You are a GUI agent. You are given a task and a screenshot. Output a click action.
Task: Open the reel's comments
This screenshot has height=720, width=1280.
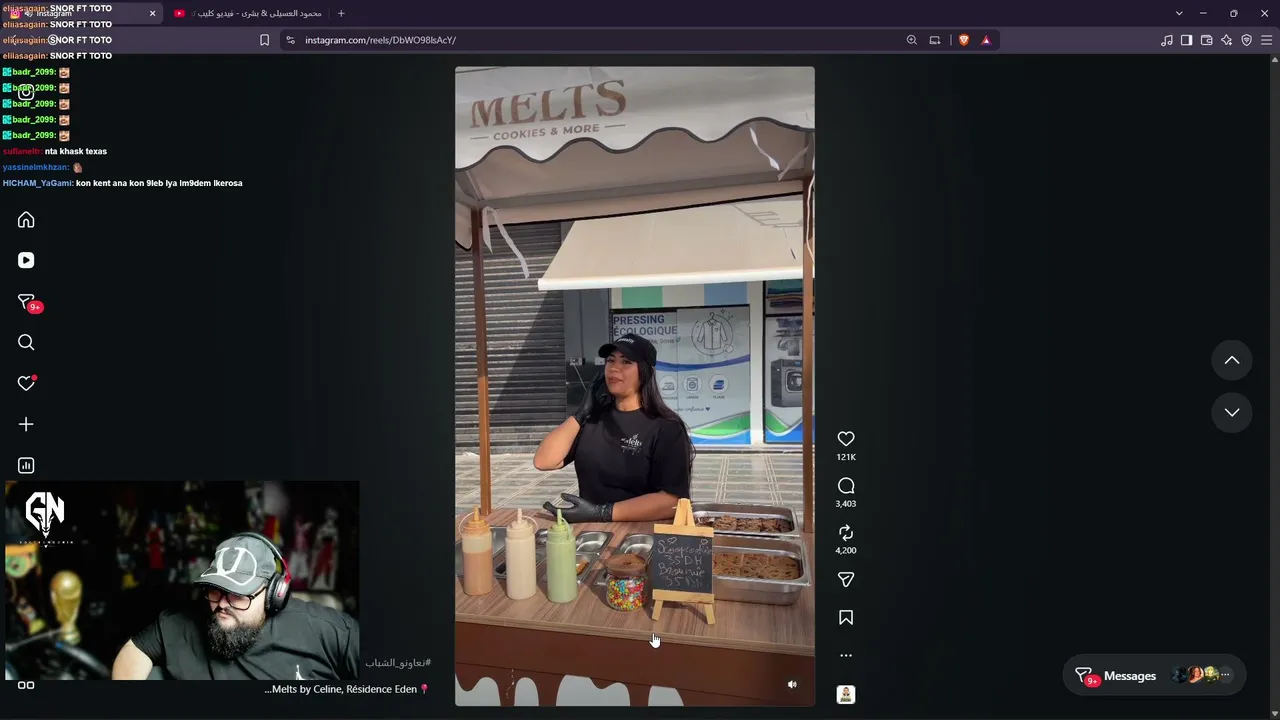point(846,486)
